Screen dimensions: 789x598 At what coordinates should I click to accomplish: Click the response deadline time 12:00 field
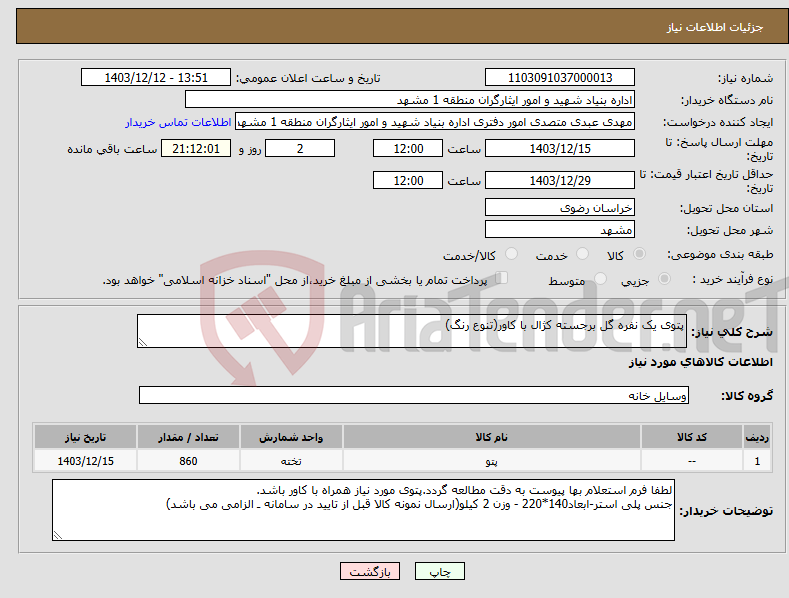coord(408,148)
